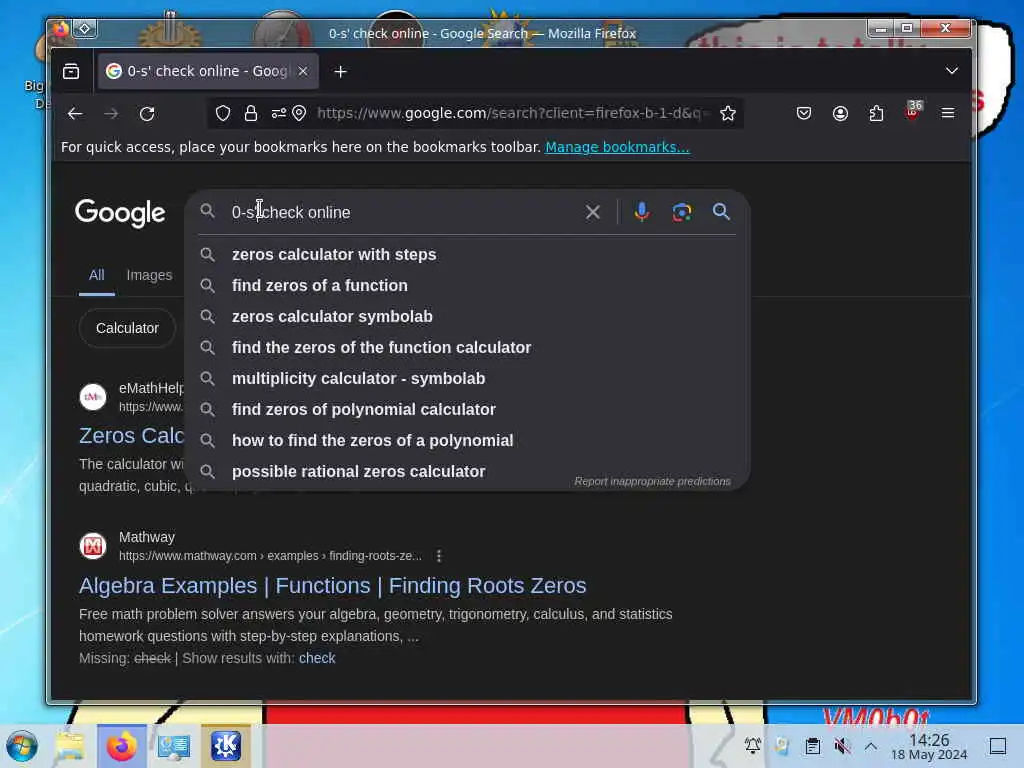Pick find the zeros of the function calculator

(467, 347)
